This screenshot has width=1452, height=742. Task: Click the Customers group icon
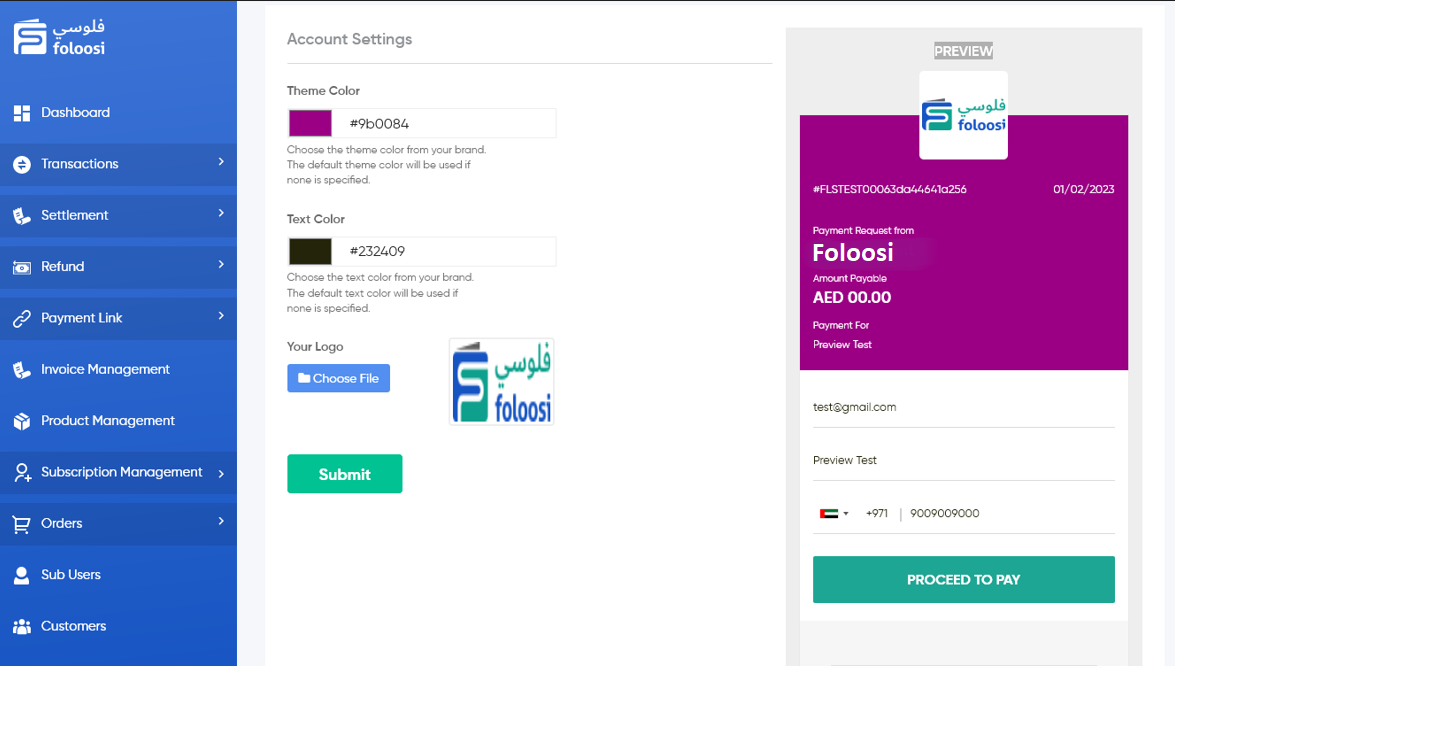click(x=21, y=627)
